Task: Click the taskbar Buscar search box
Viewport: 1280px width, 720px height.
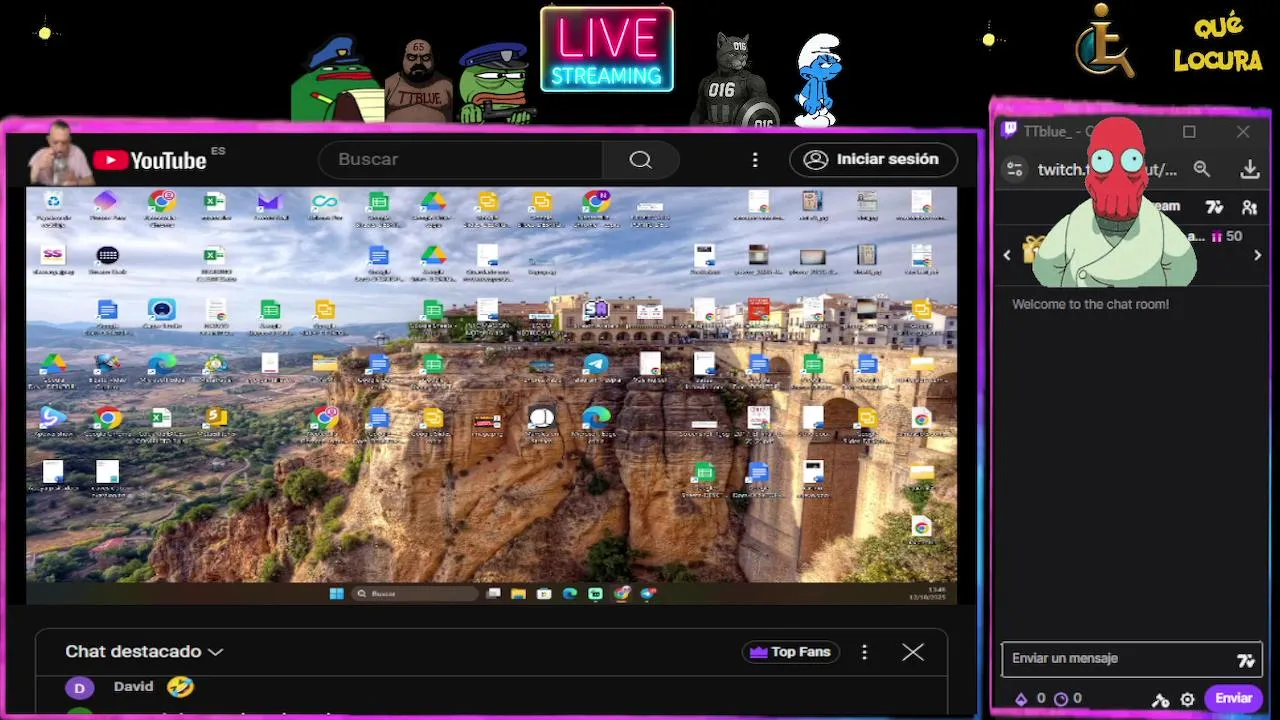Action: click(x=414, y=594)
